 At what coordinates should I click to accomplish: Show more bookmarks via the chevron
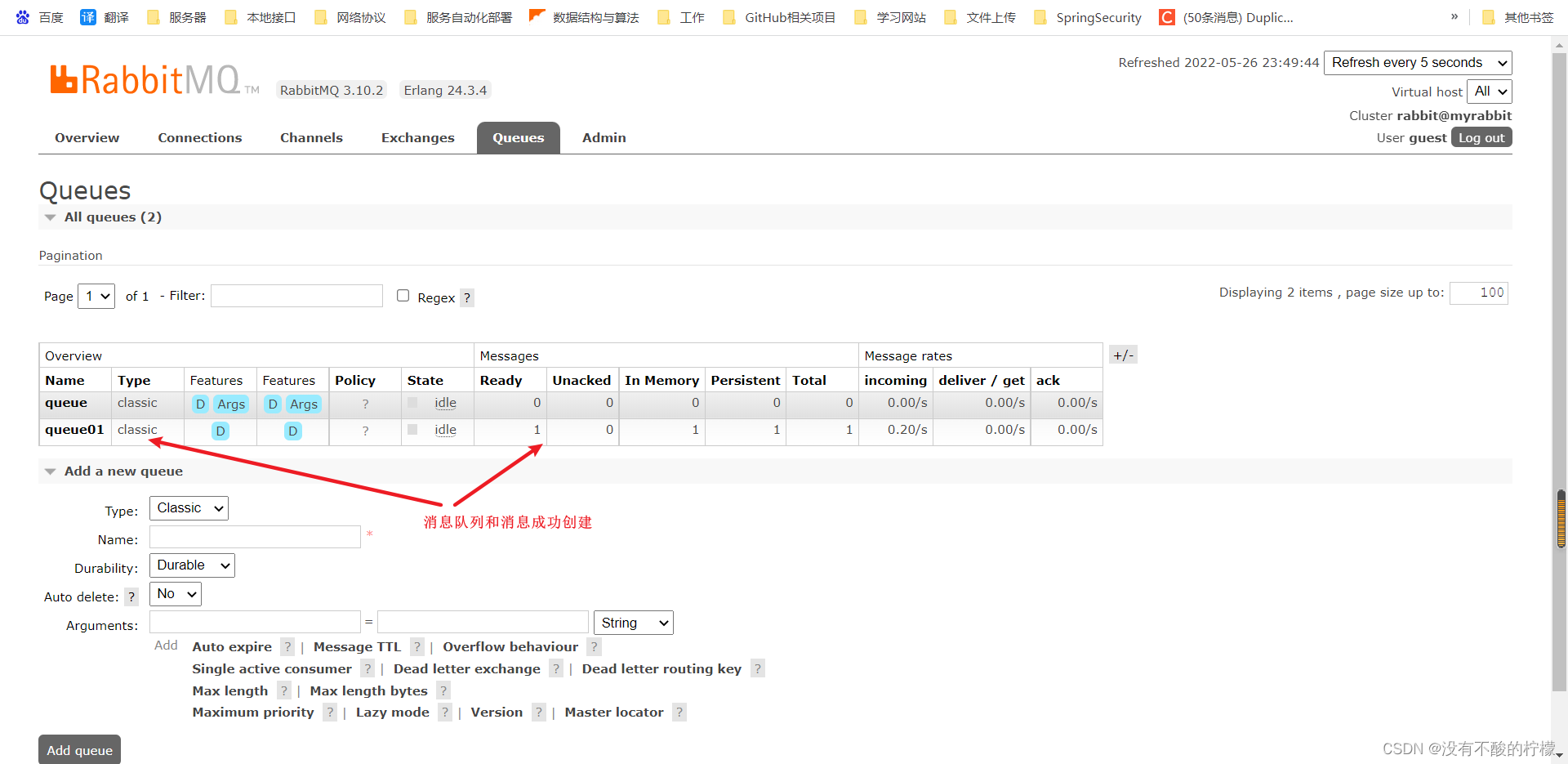1454,16
